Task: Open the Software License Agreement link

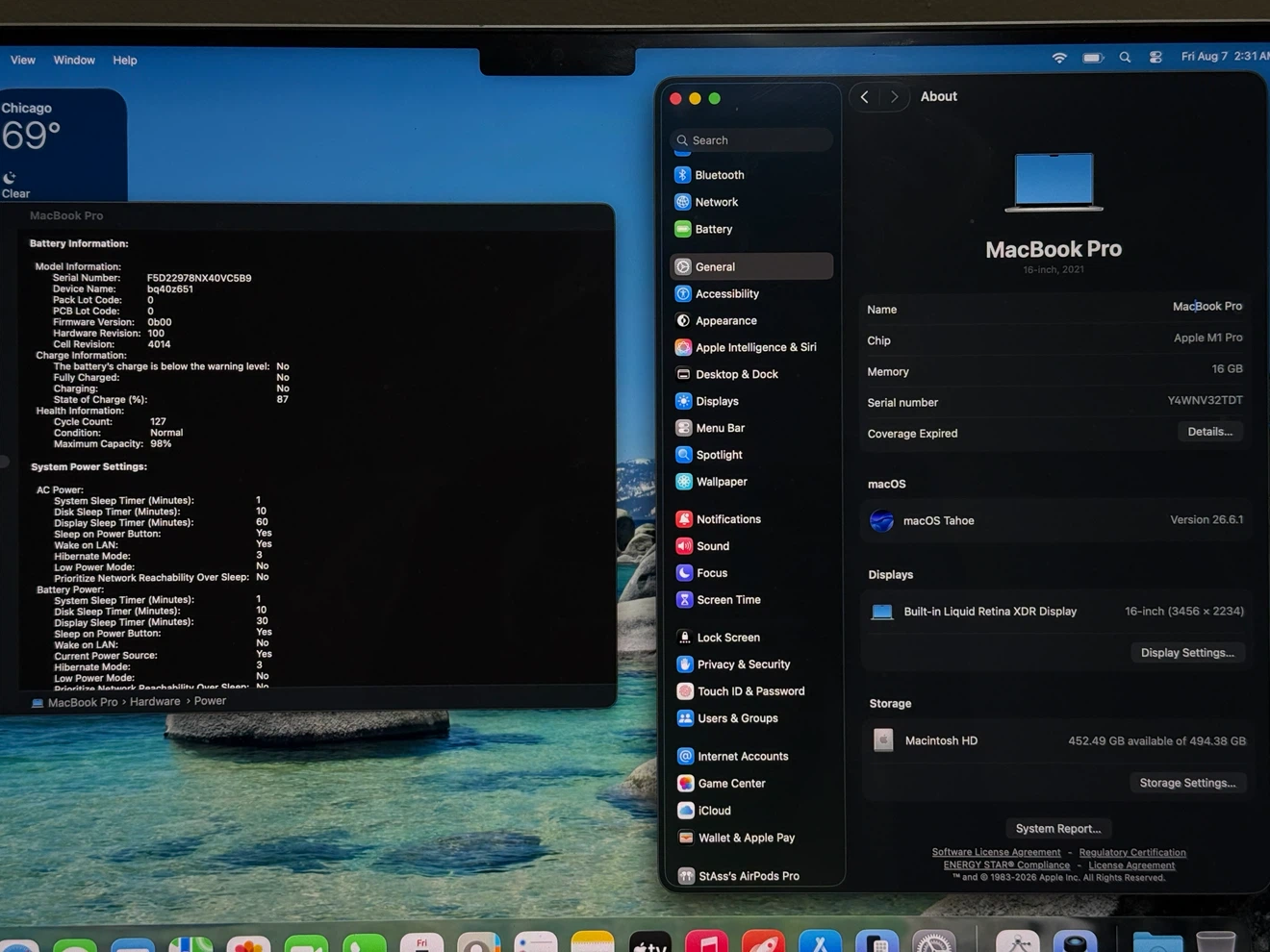Action: (996, 852)
